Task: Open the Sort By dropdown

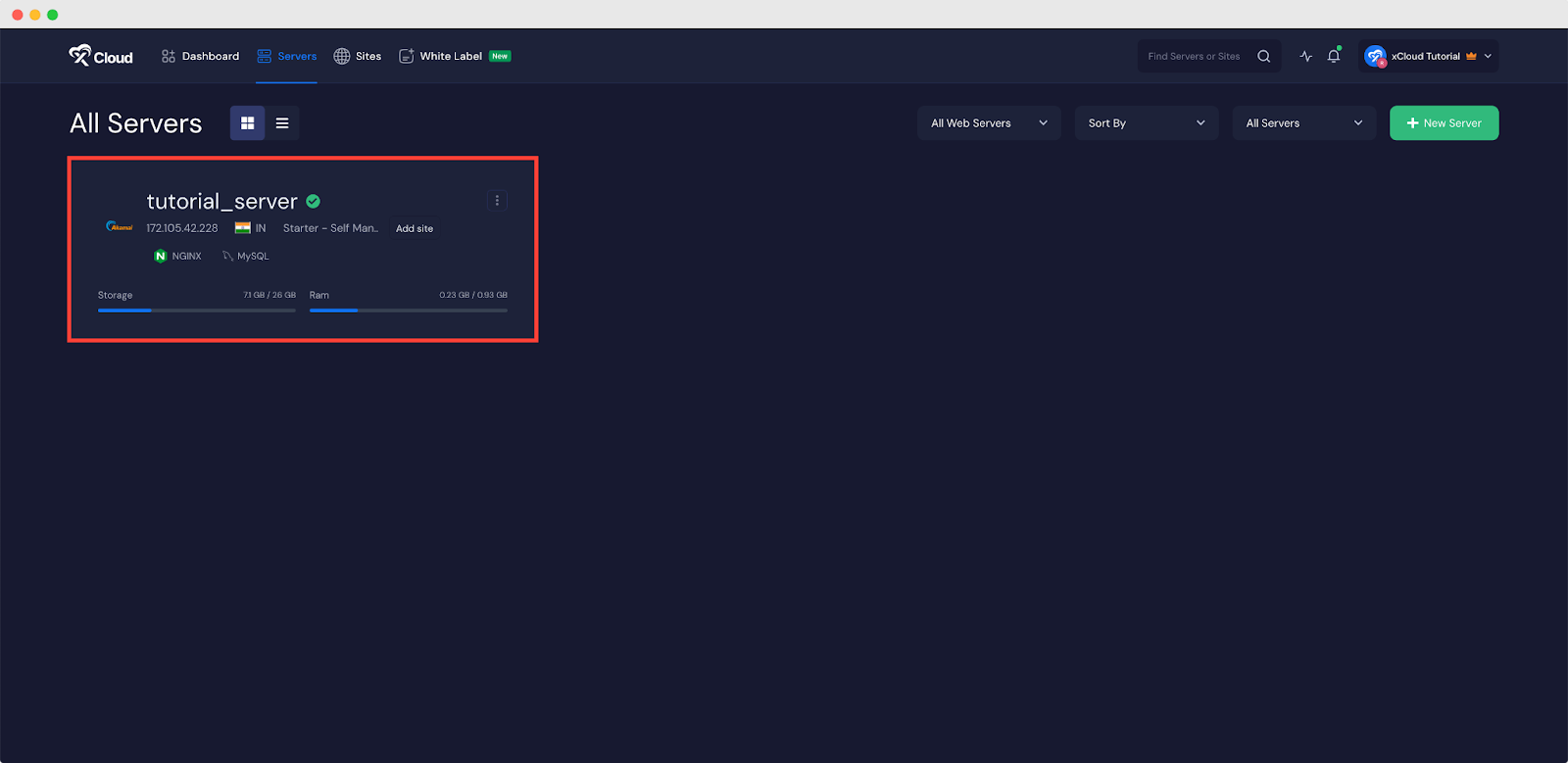Action: (x=1146, y=123)
